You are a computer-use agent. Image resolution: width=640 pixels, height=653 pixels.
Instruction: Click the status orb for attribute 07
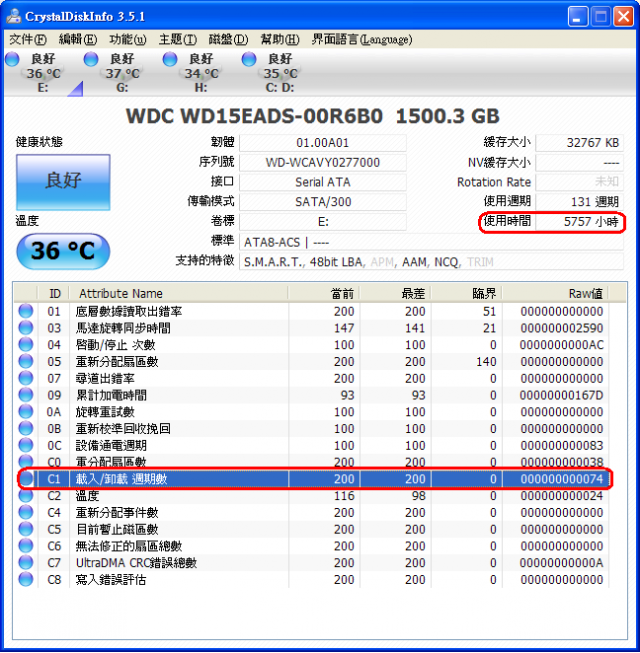pyautogui.click(x=26, y=378)
